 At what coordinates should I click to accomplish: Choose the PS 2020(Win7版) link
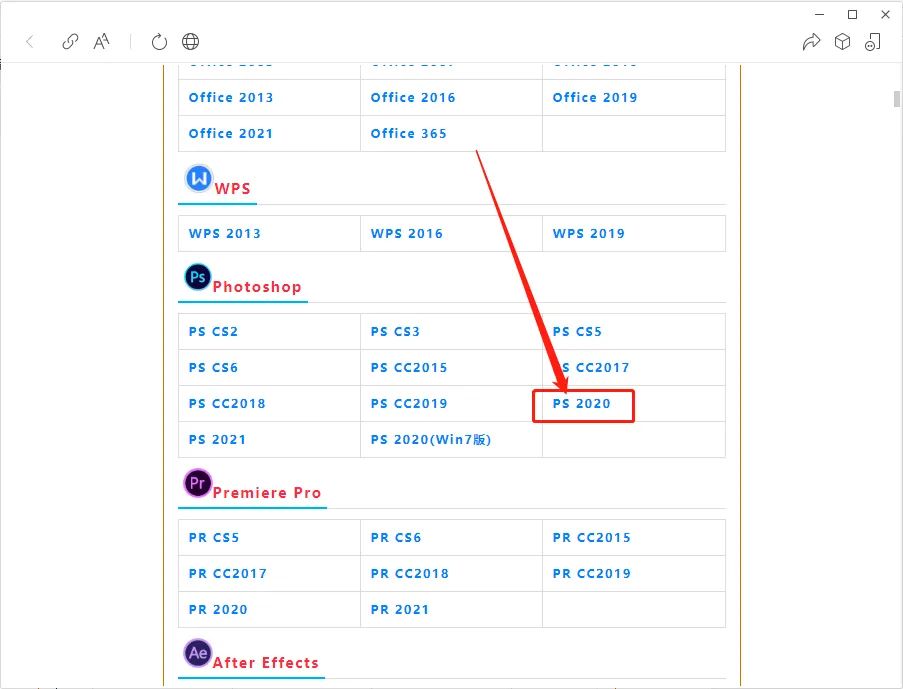tap(431, 439)
